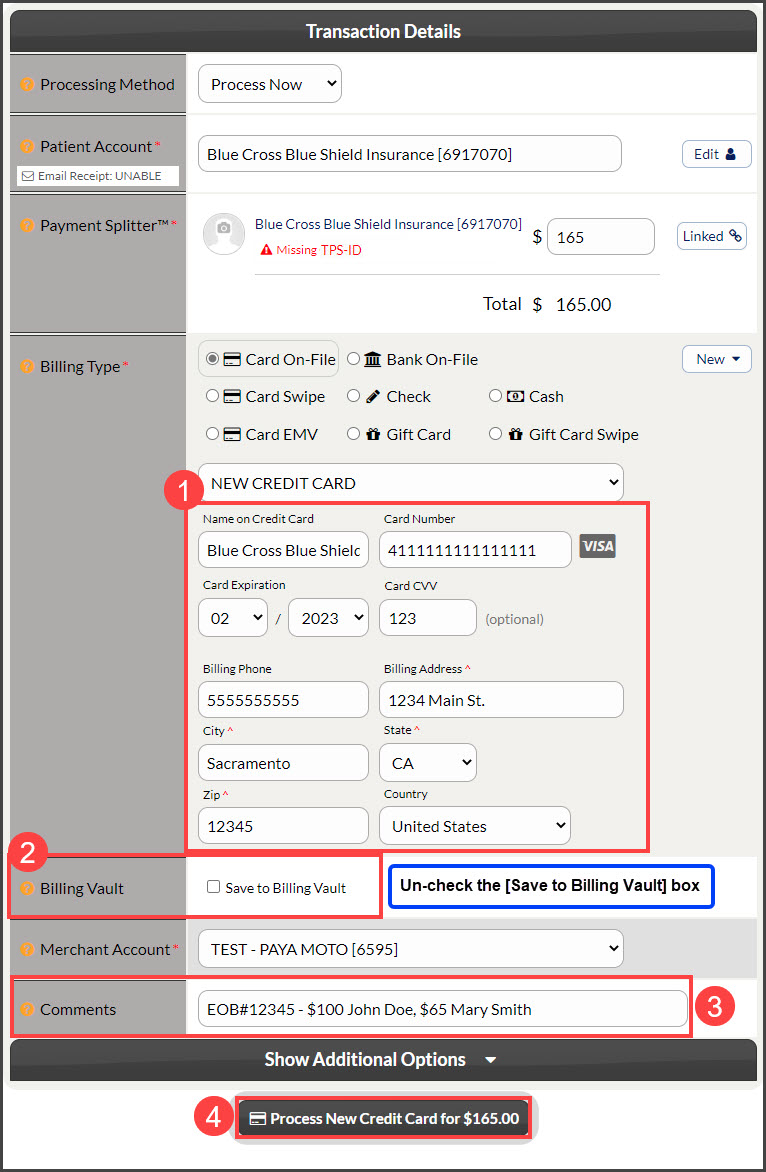
Task: Open the Processing Method dropdown
Action: 270,84
